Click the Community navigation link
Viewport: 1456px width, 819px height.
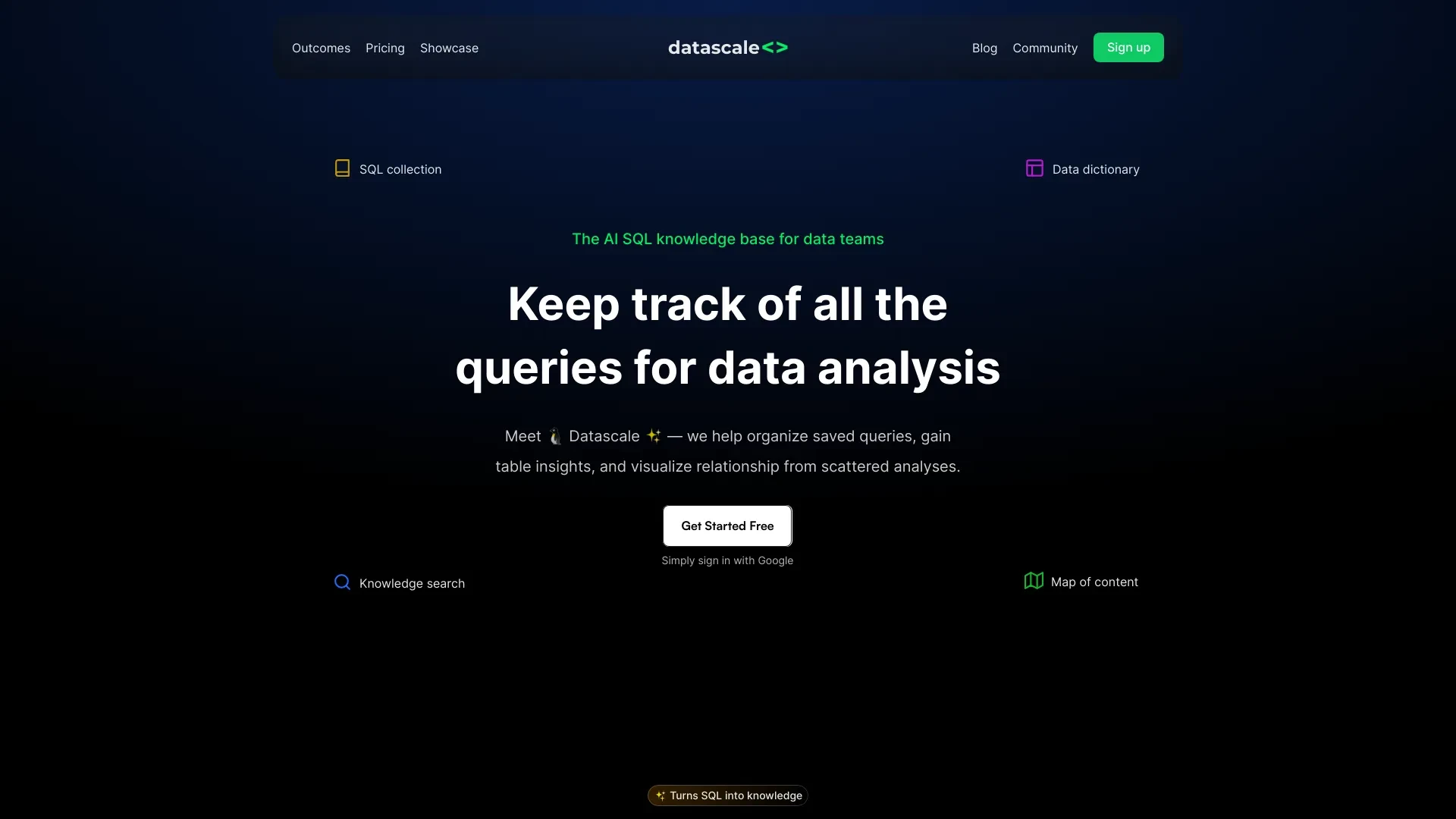[1045, 47]
